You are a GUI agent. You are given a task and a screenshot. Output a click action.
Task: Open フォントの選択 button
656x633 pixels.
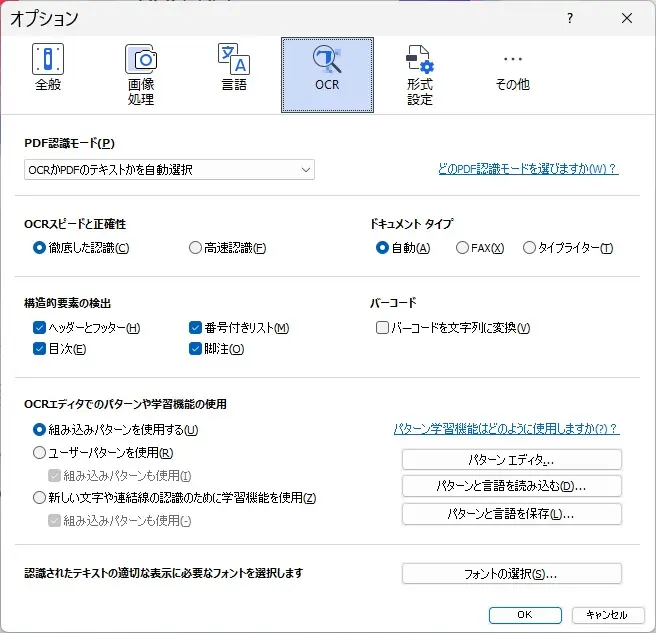pos(512,574)
